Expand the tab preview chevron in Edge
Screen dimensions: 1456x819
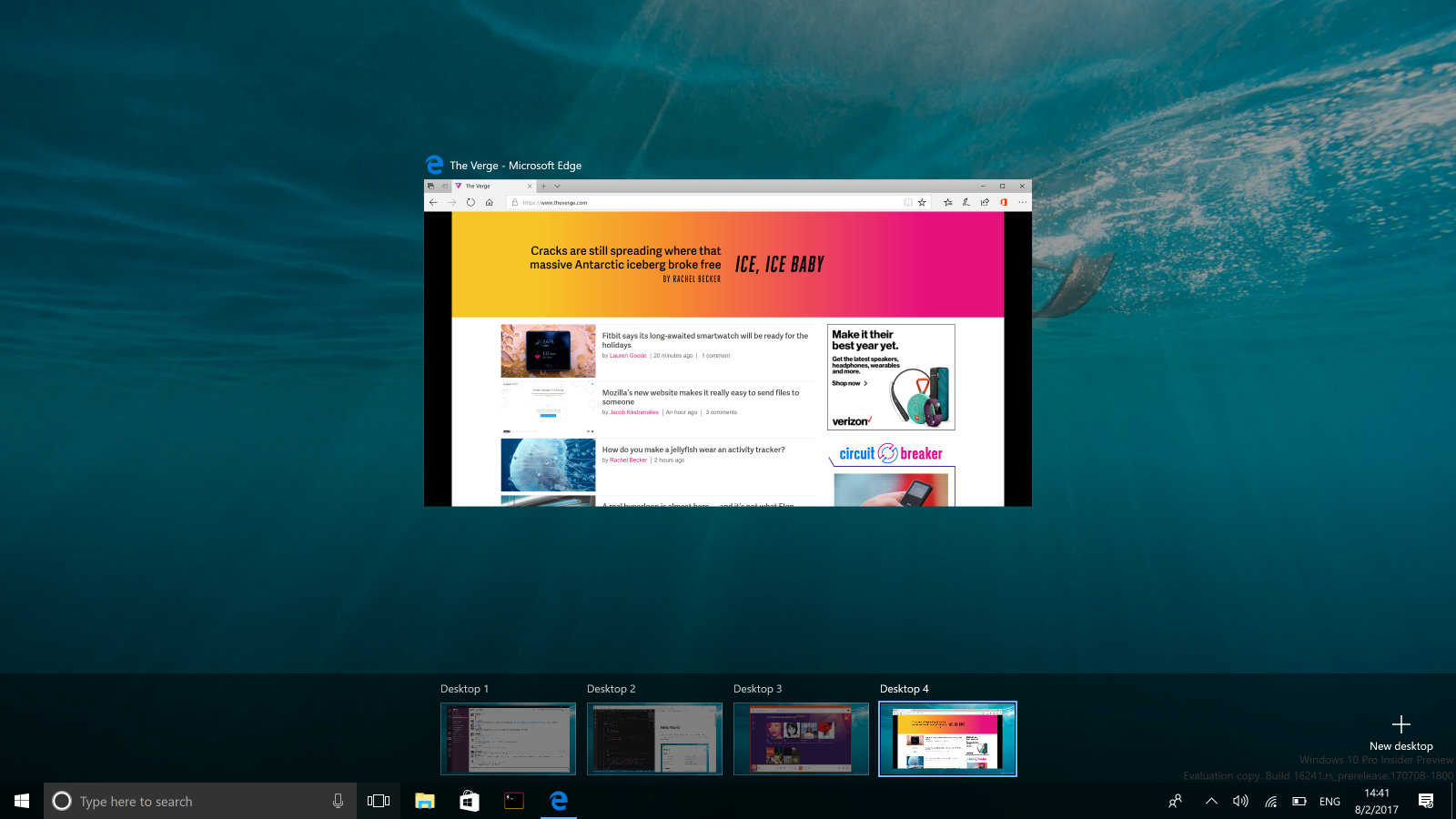tap(558, 186)
